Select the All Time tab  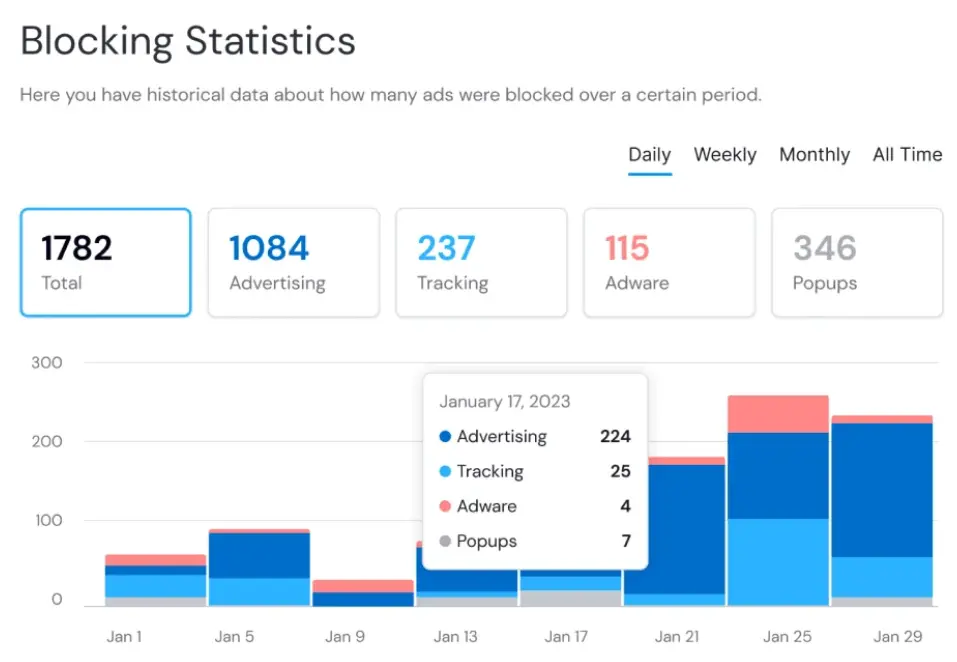(x=907, y=155)
